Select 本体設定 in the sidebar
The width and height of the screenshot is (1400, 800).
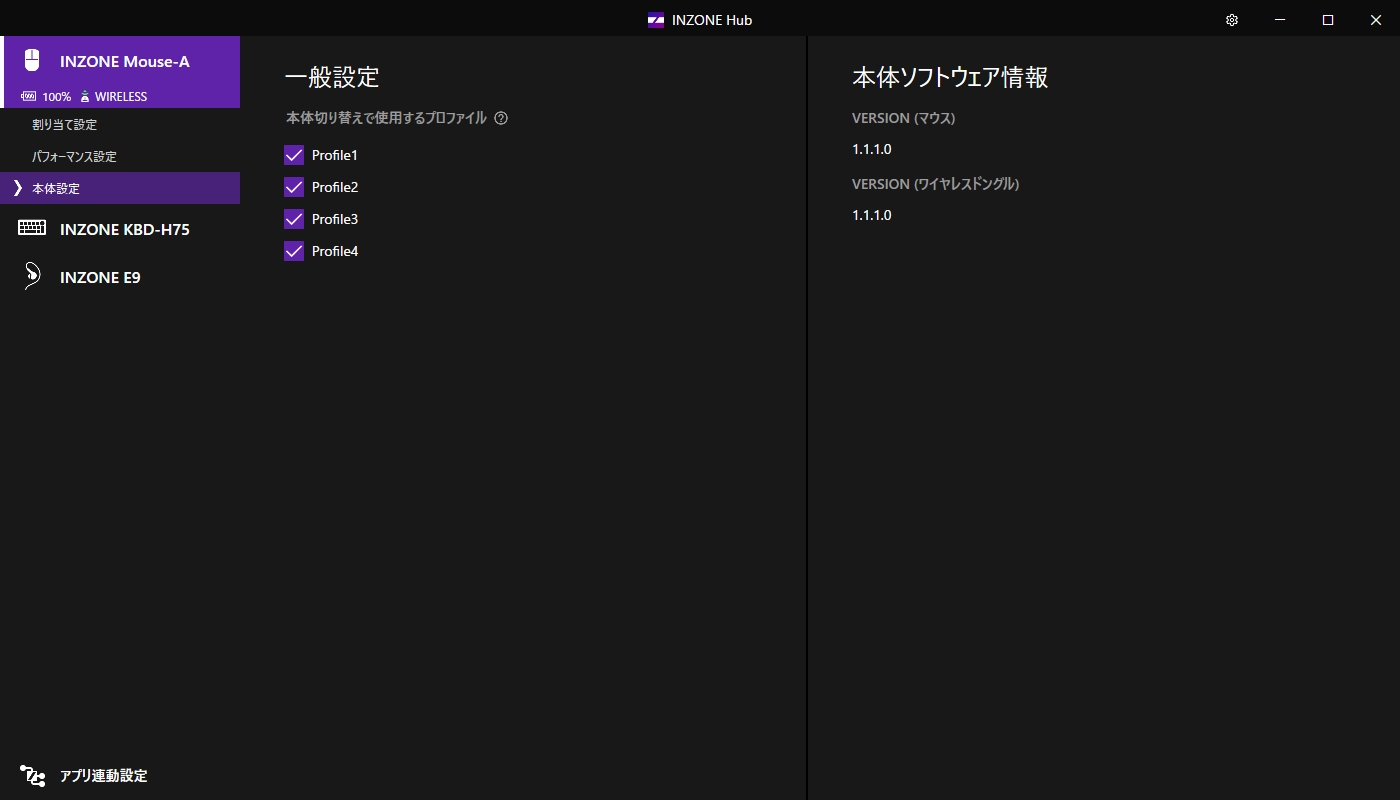(x=120, y=188)
